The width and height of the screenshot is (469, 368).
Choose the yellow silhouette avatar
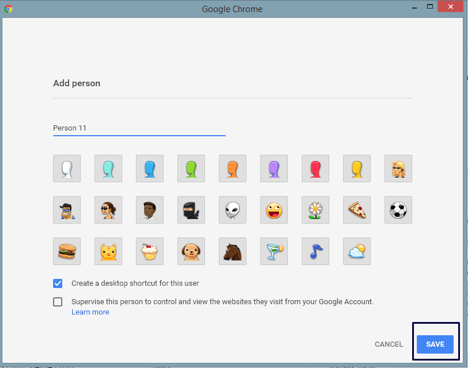pos(357,168)
